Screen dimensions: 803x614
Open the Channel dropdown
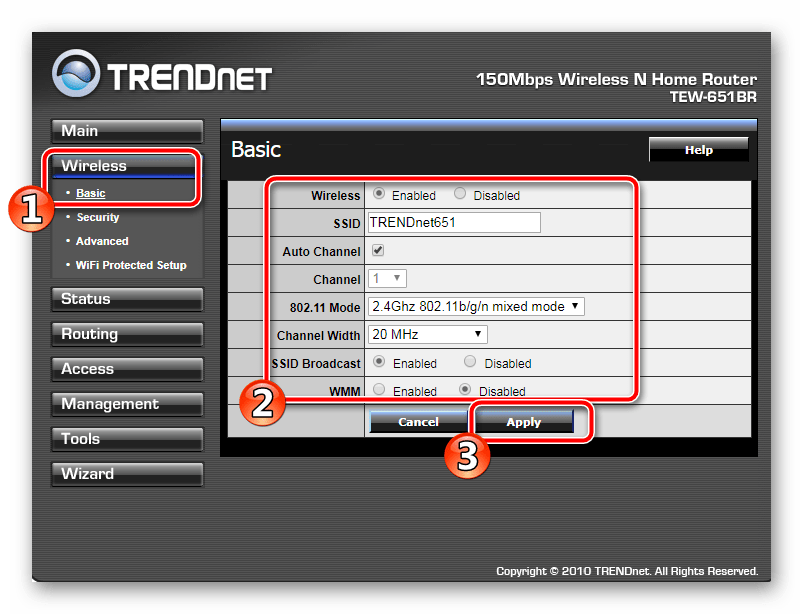(x=387, y=279)
